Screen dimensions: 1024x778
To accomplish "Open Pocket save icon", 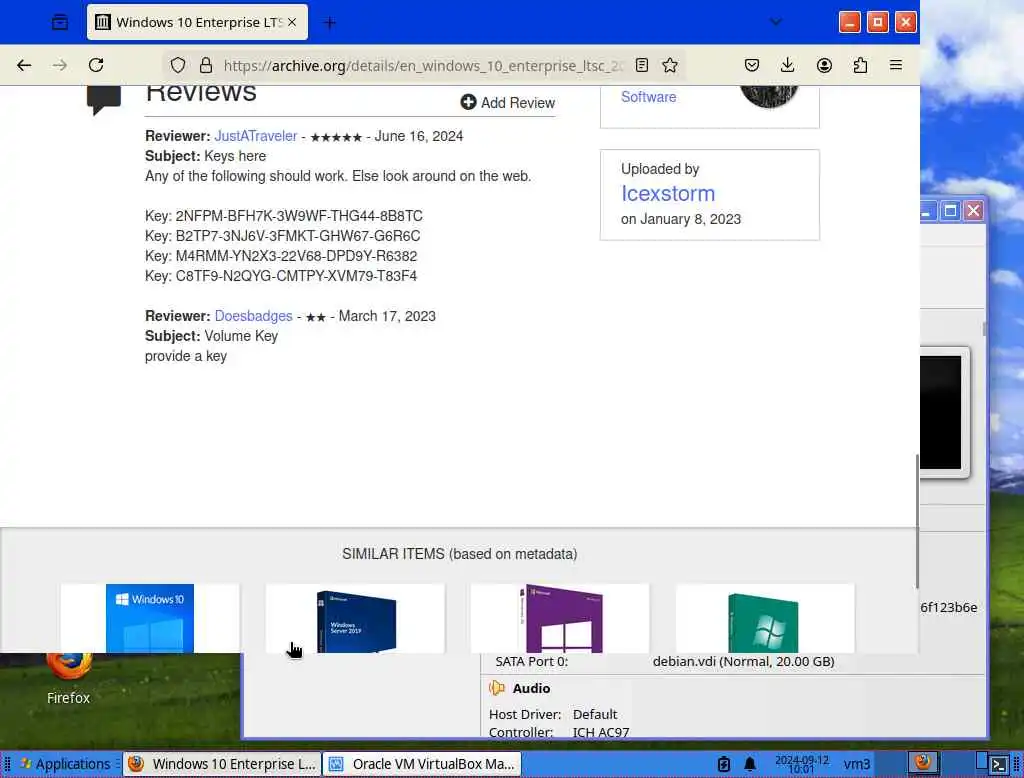I will pos(752,65).
